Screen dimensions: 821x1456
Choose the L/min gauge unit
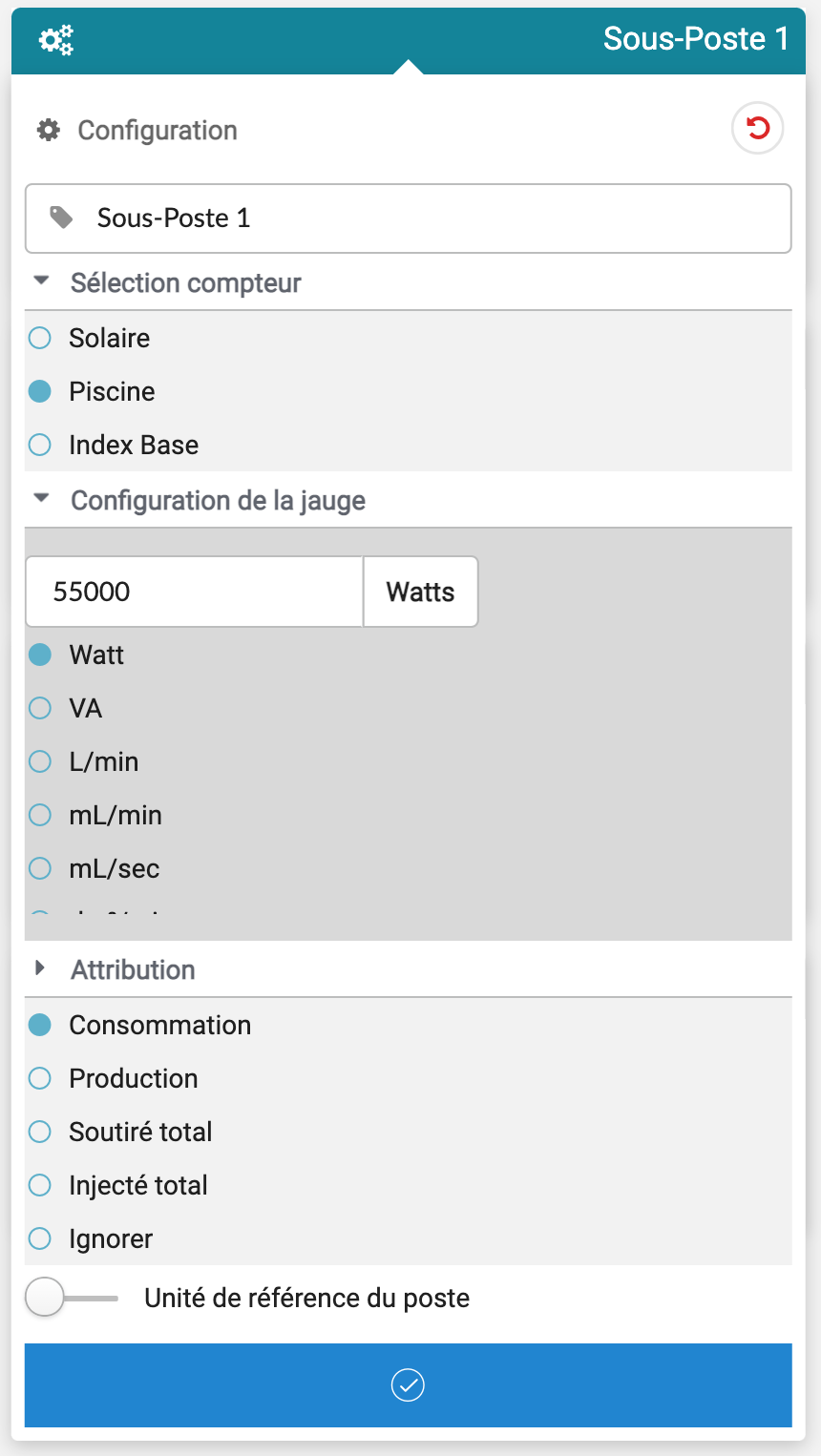click(x=40, y=761)
